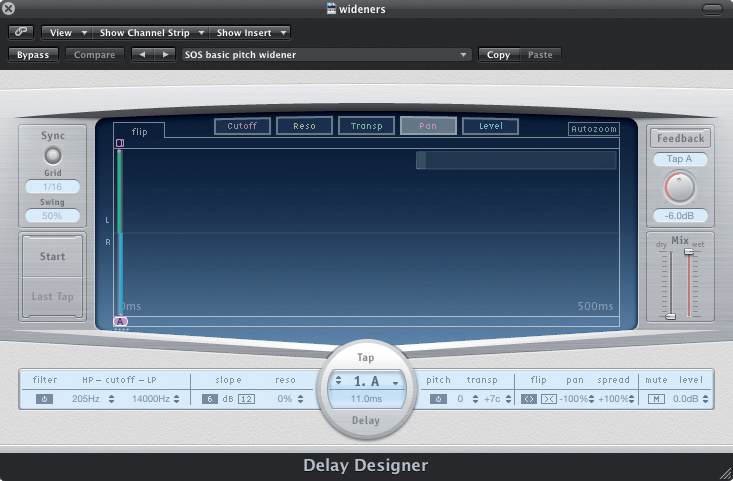Image resolution: width=733 pixels, height=481 pixels.
Task: Select the 12 dB filter slope
Action: point(246,399)
